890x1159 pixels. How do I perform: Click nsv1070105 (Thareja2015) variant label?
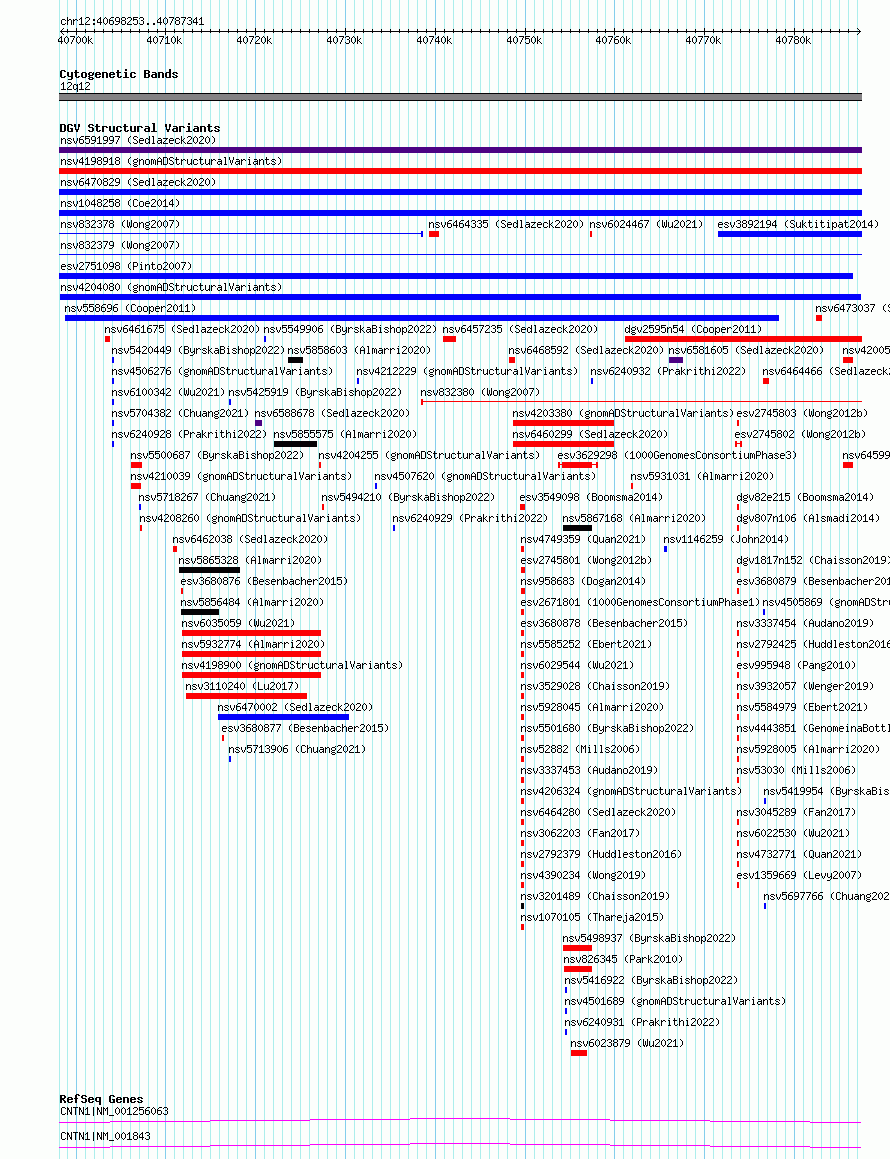(592, 917)
